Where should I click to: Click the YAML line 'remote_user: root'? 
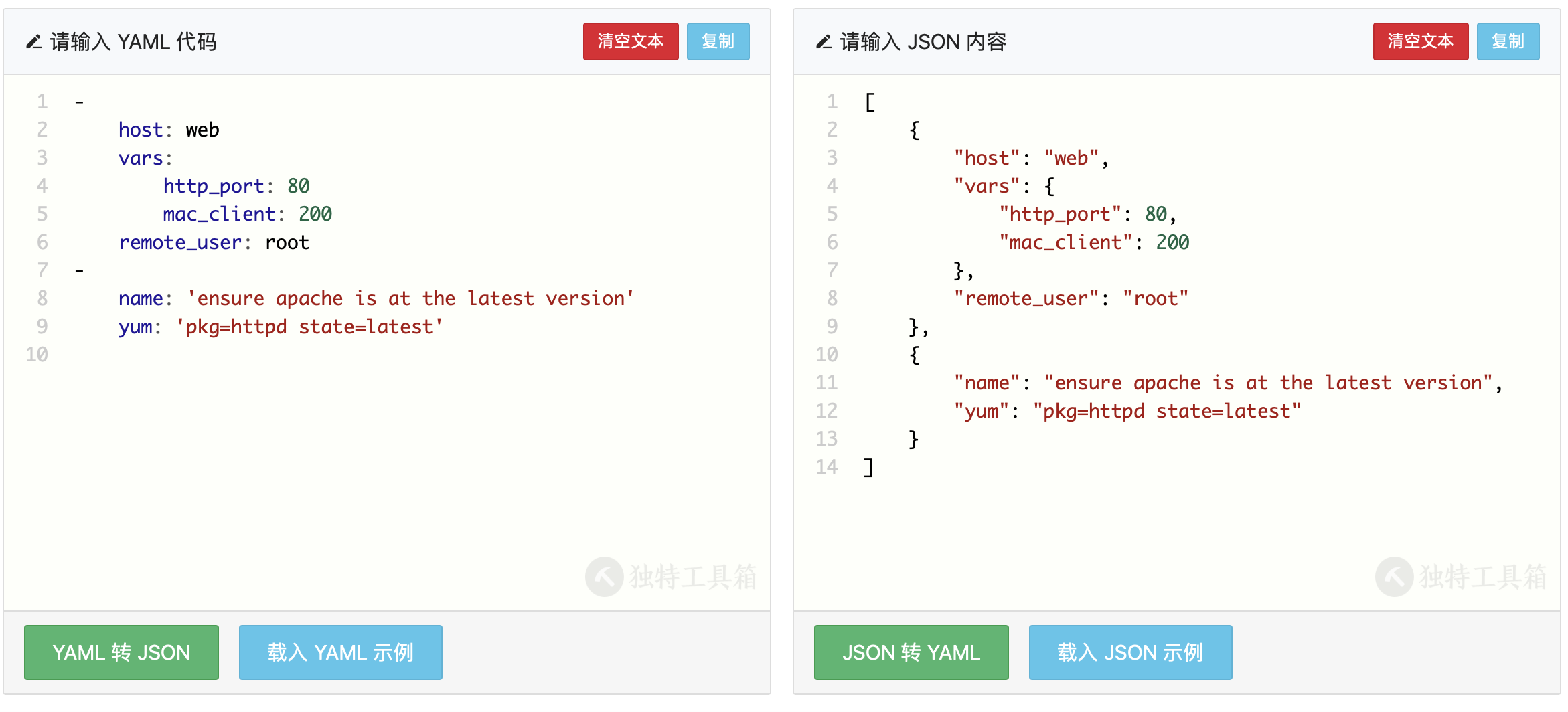(214, 242)
